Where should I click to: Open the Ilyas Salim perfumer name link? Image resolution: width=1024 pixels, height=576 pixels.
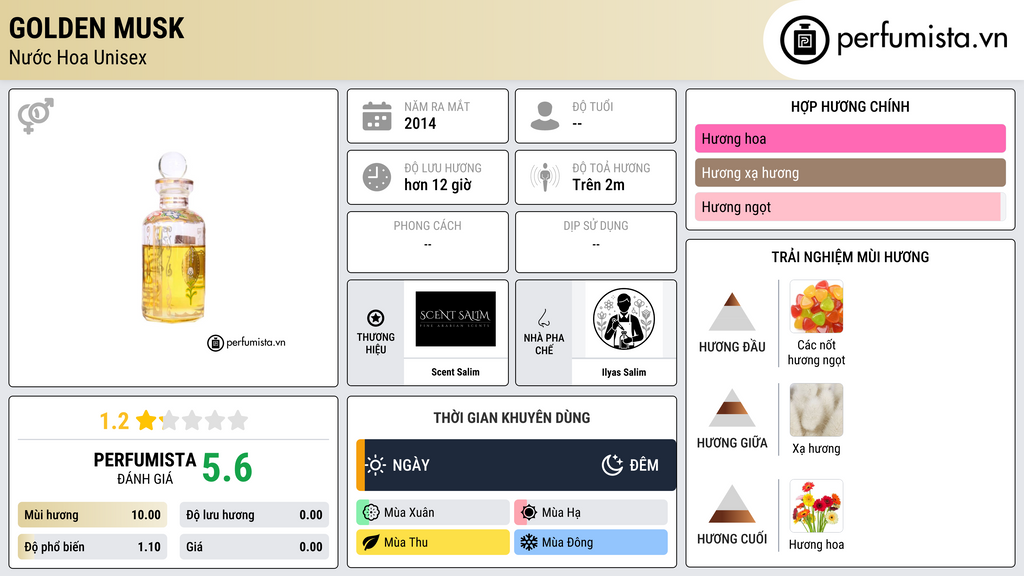coord(624,372)
